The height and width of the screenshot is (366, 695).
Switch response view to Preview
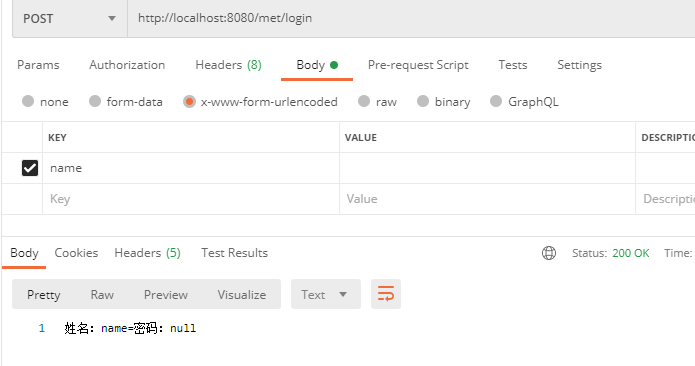(166, 295)
